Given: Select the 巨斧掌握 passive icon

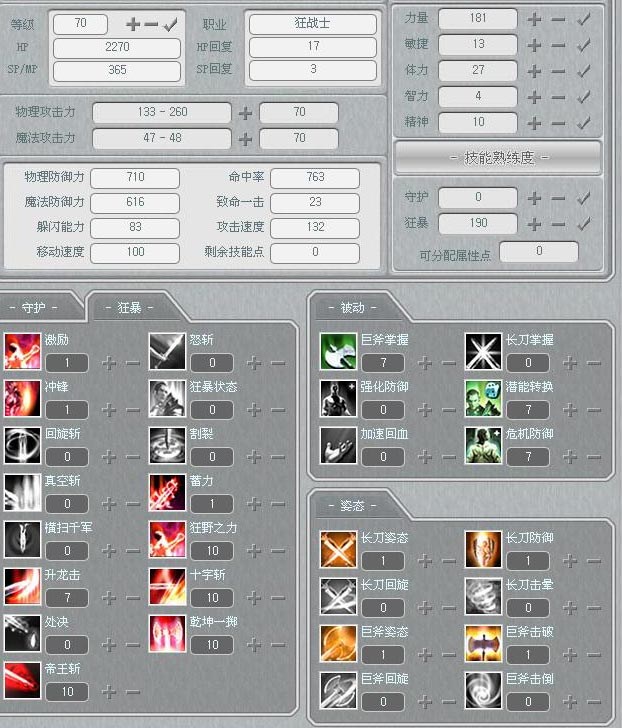Looking at the screenshot, I should [338, 351].
